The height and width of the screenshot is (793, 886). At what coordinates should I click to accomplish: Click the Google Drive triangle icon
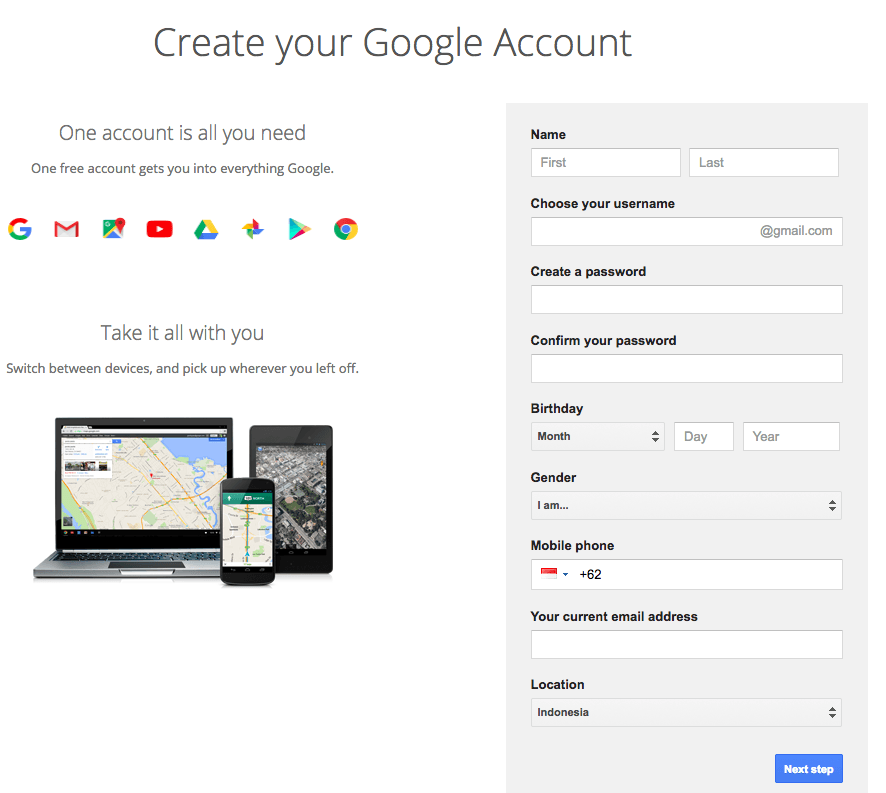[206, 229]
